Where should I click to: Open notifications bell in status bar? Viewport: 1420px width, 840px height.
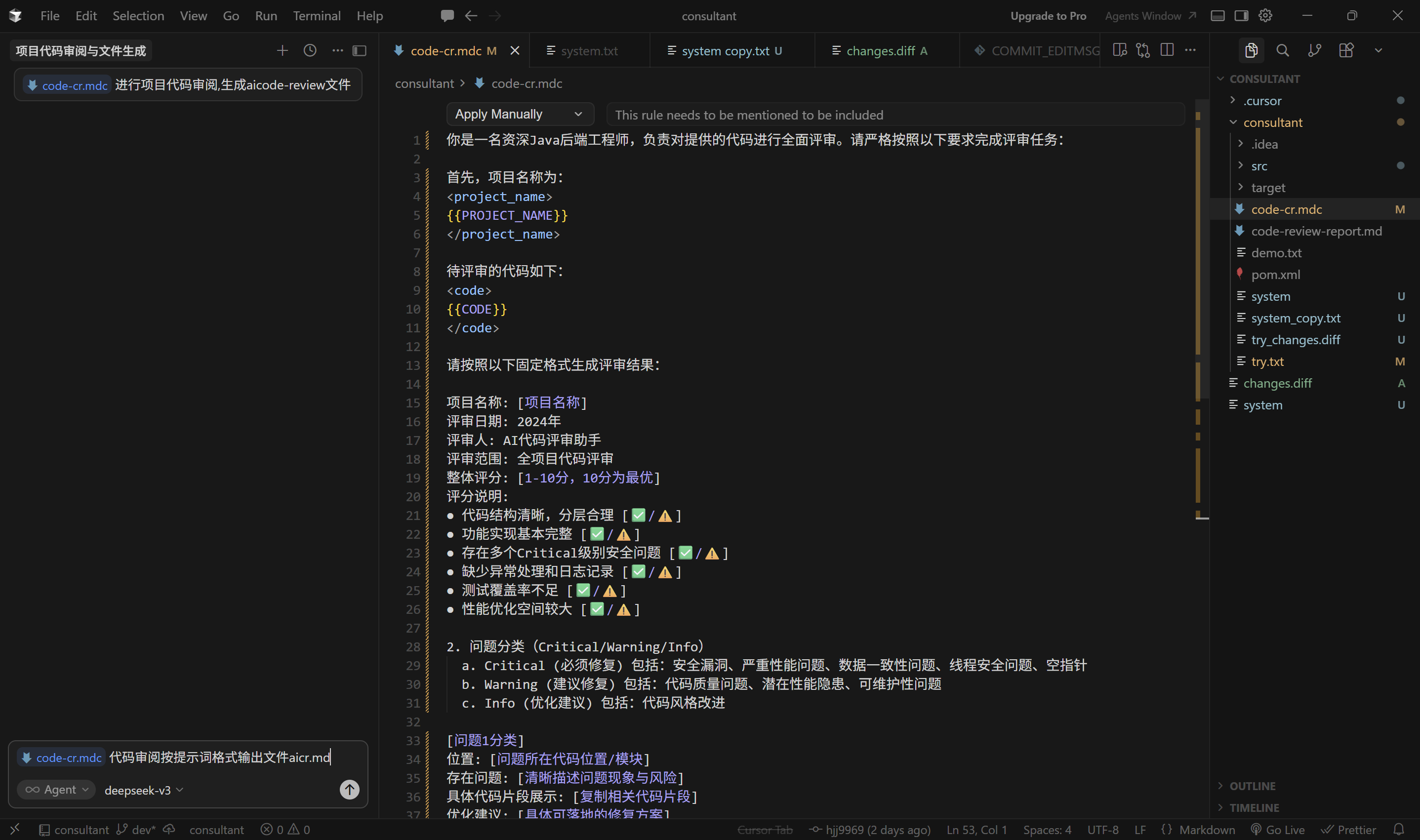[1398, 829]
